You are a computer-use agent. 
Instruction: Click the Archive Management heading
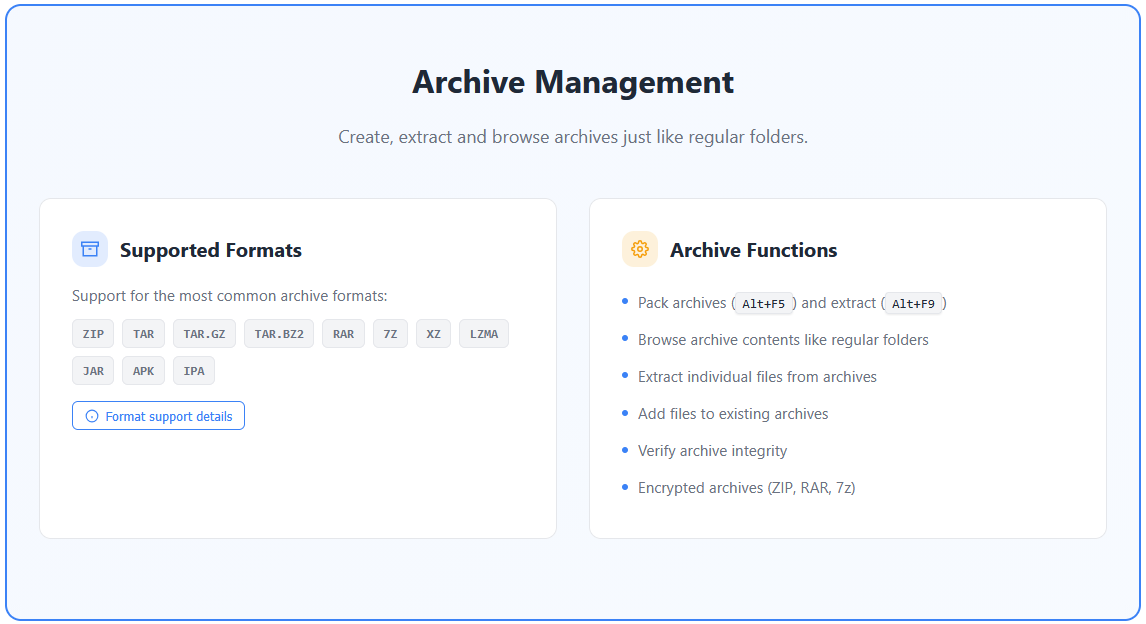[x=573, y=82]
